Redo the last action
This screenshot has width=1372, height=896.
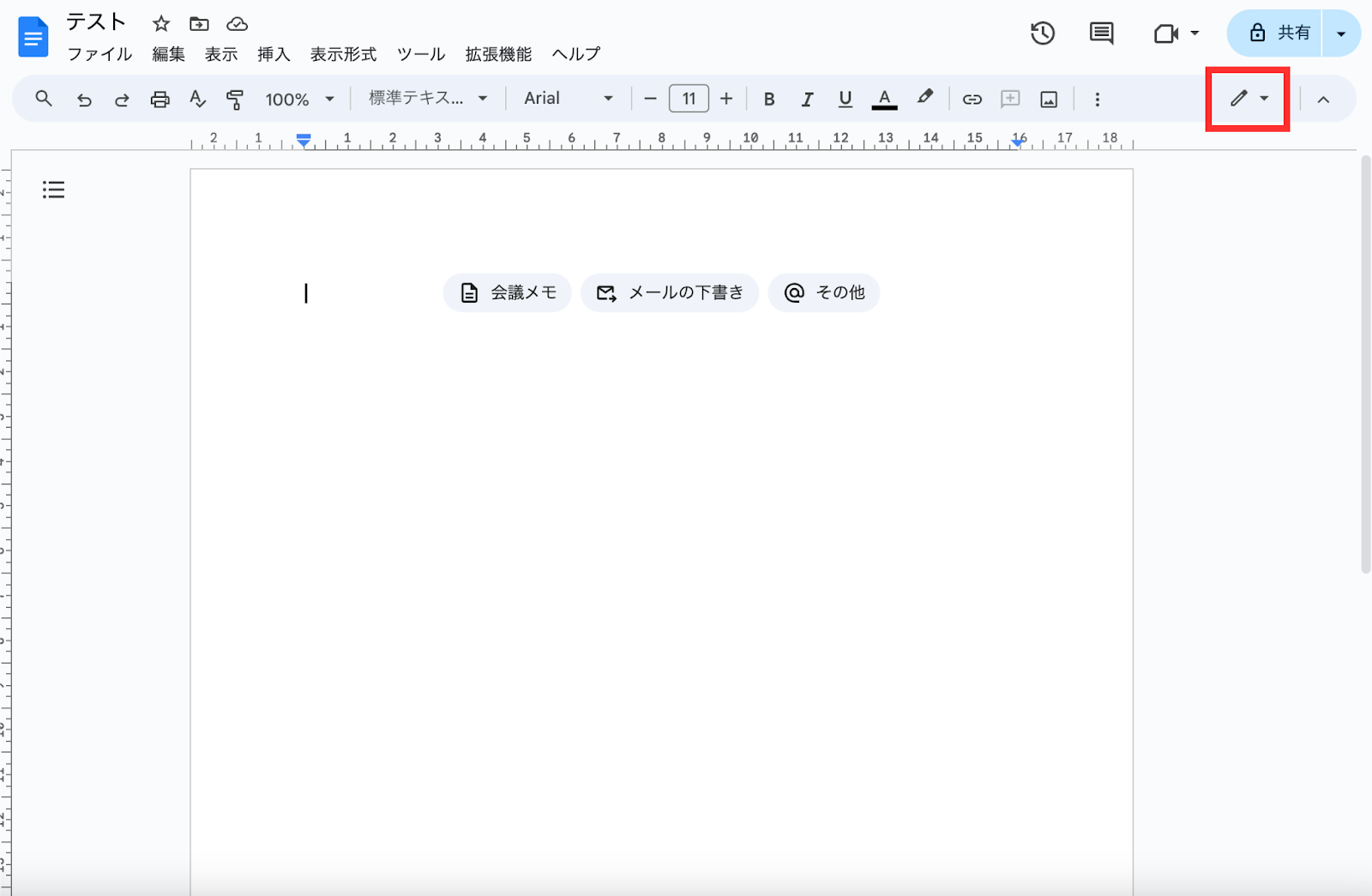coord(122,99)
